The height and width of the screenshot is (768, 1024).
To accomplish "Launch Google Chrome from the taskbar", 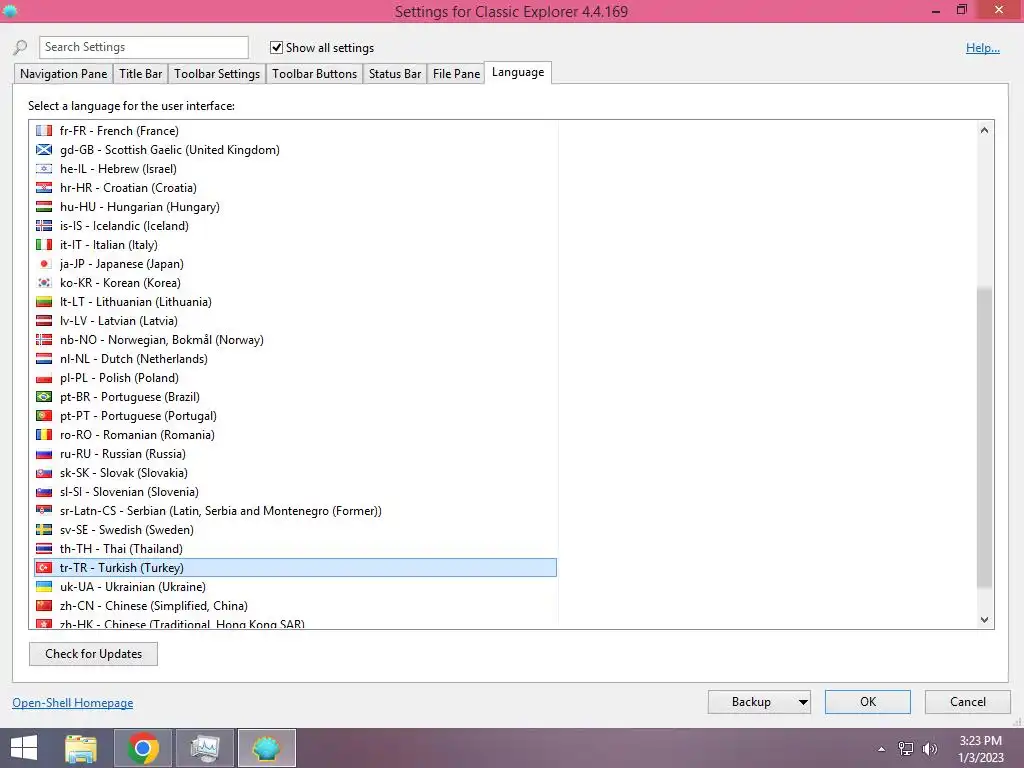I will tap(143, 748).
